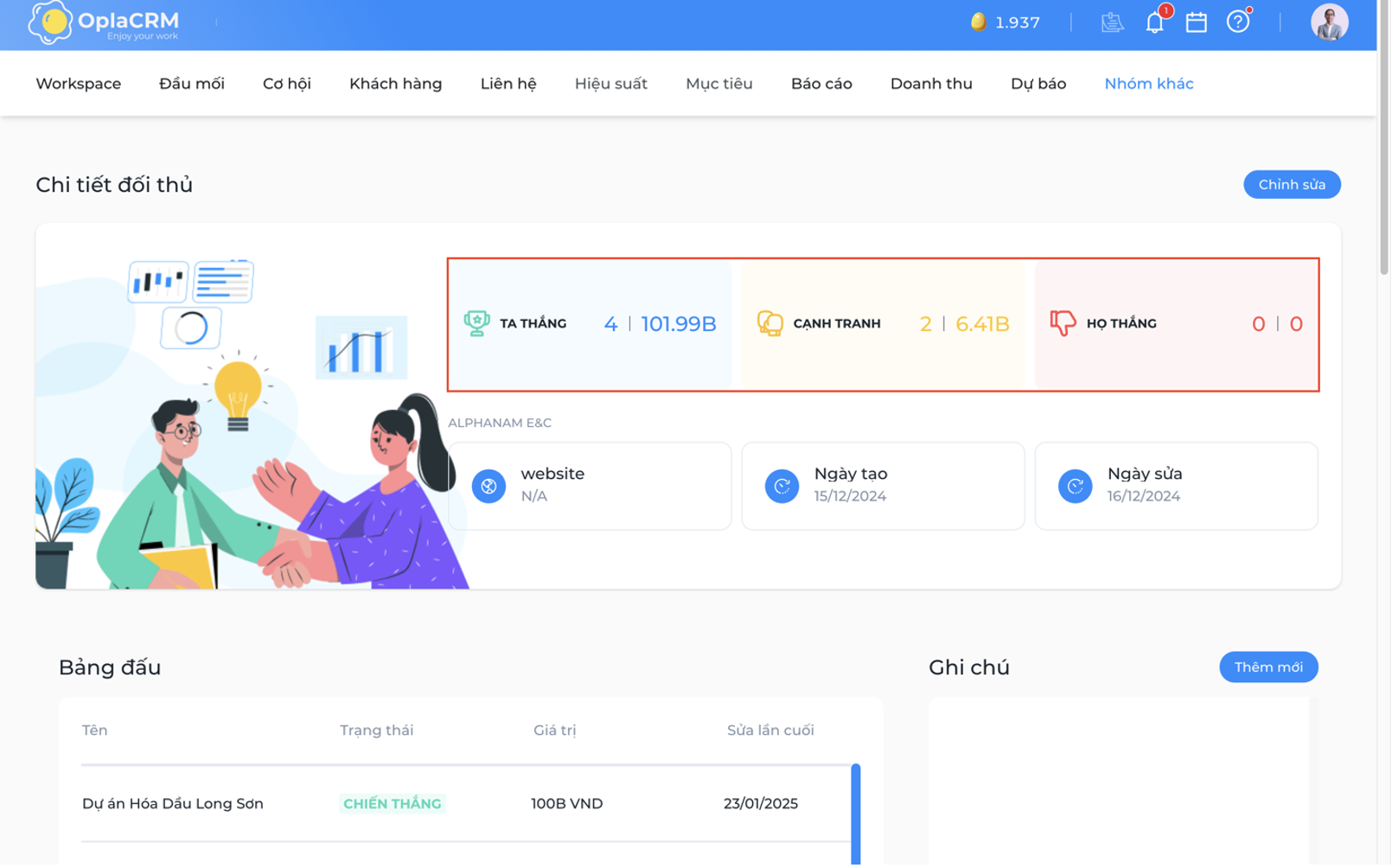Screen dimensions: 1392x868
Task: Go to the Doanh thu tab
Action: (931, 84)
